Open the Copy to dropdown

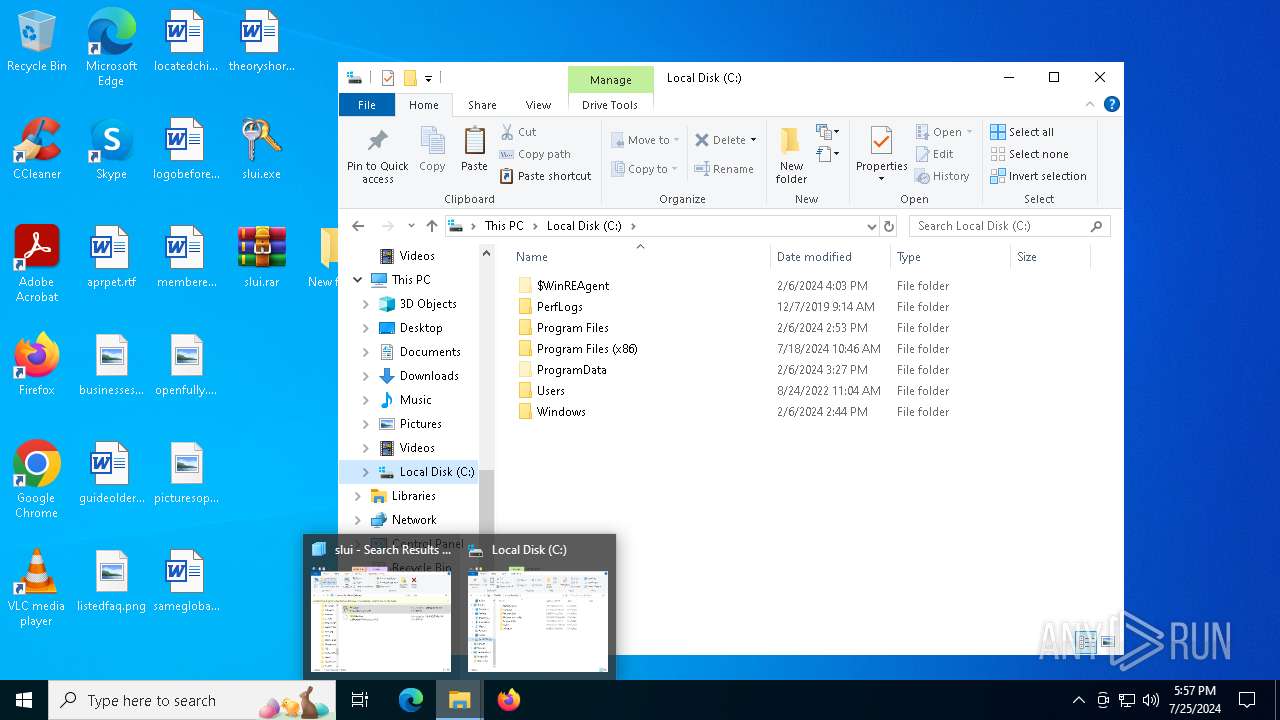tap(645, 169)
